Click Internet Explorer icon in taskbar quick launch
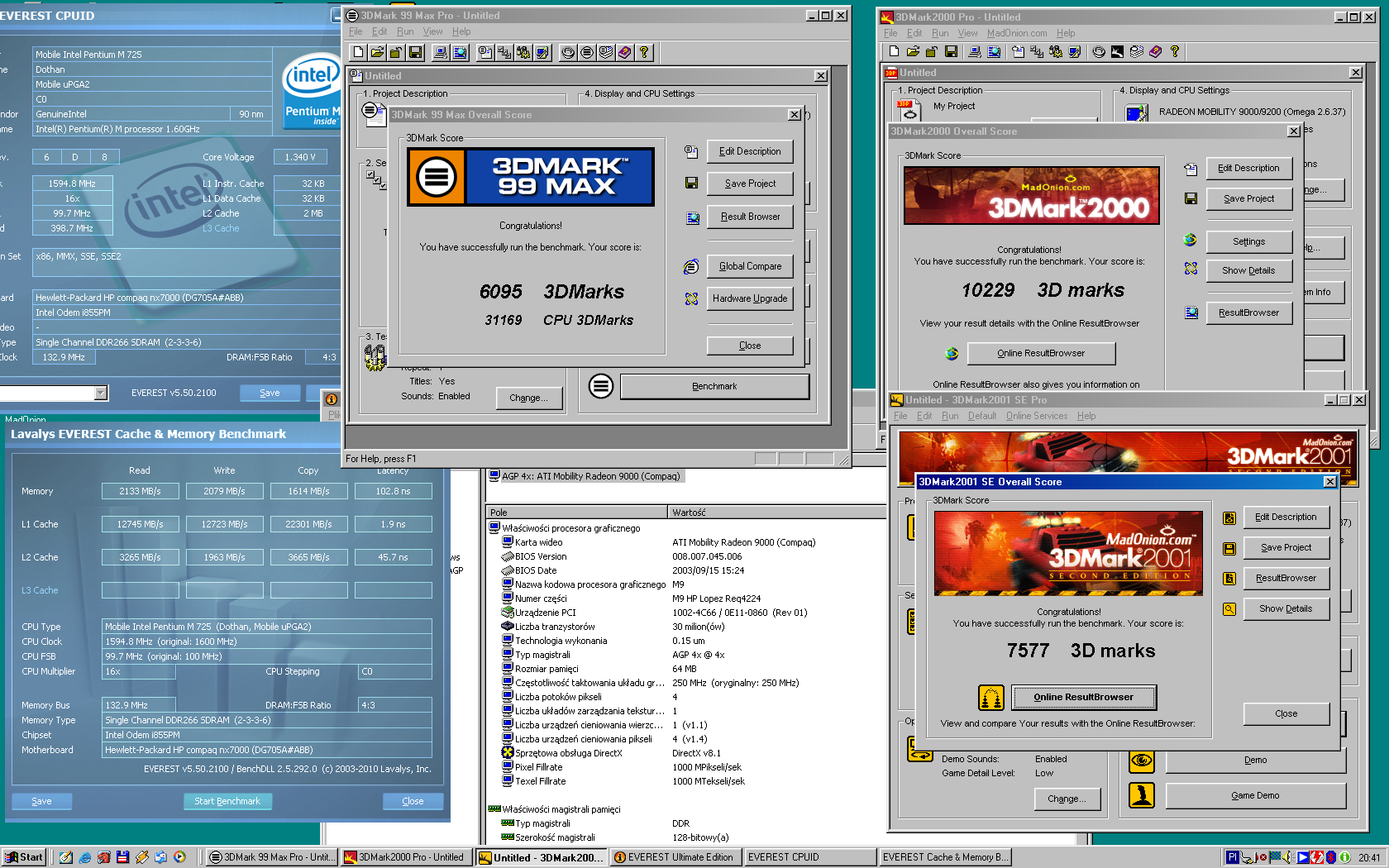1389x868 pixels. point(85,857)
